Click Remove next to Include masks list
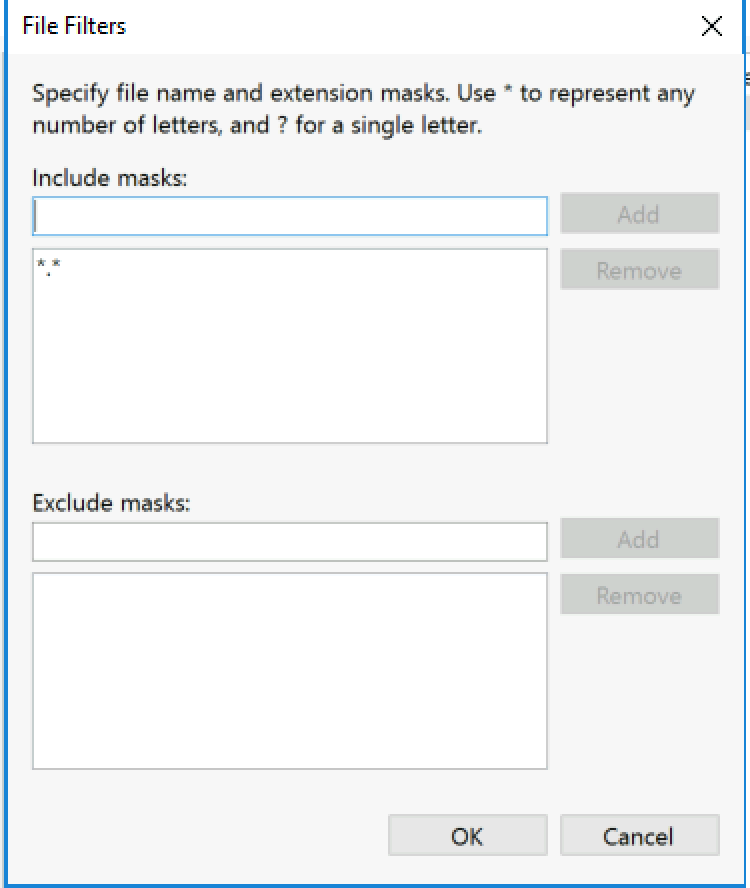The image size is (750, 888). [x=640, y=270]
